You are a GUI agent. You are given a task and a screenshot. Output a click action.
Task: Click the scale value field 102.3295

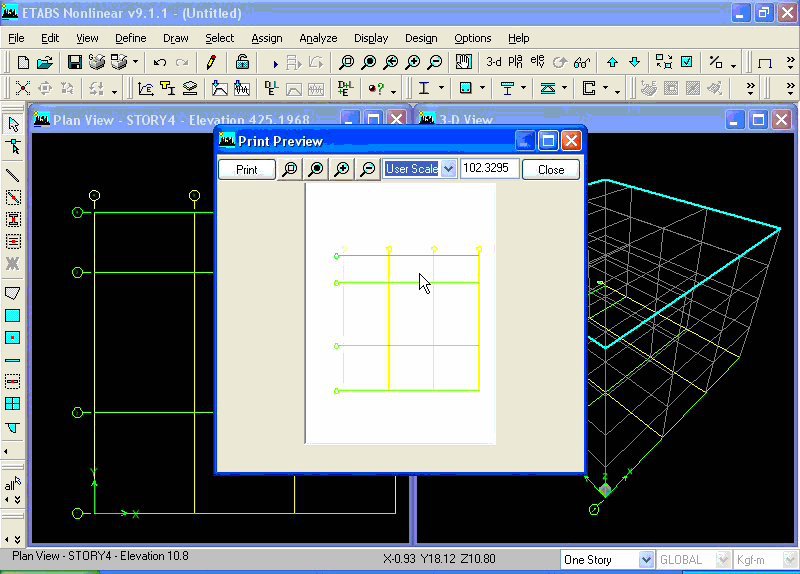[490, 169]
